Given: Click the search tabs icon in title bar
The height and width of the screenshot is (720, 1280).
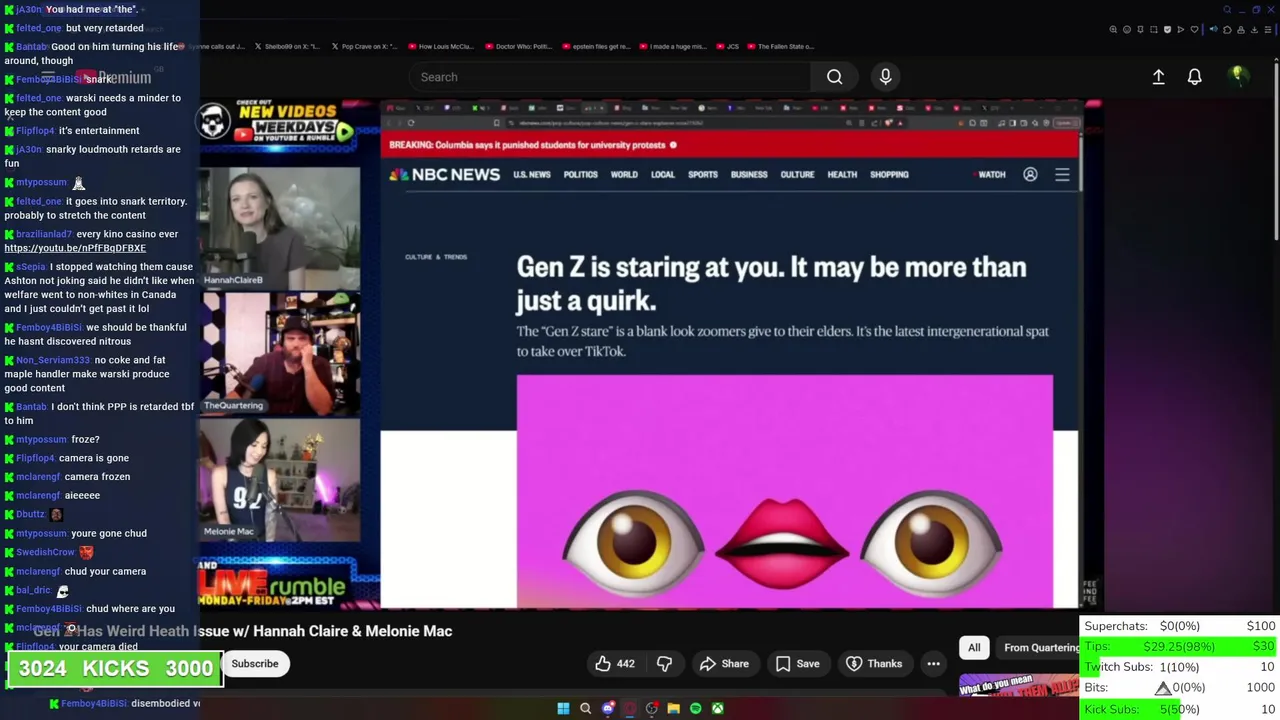Looking at the screenshot, I should pyautogui.click(x=1227, y=10).
